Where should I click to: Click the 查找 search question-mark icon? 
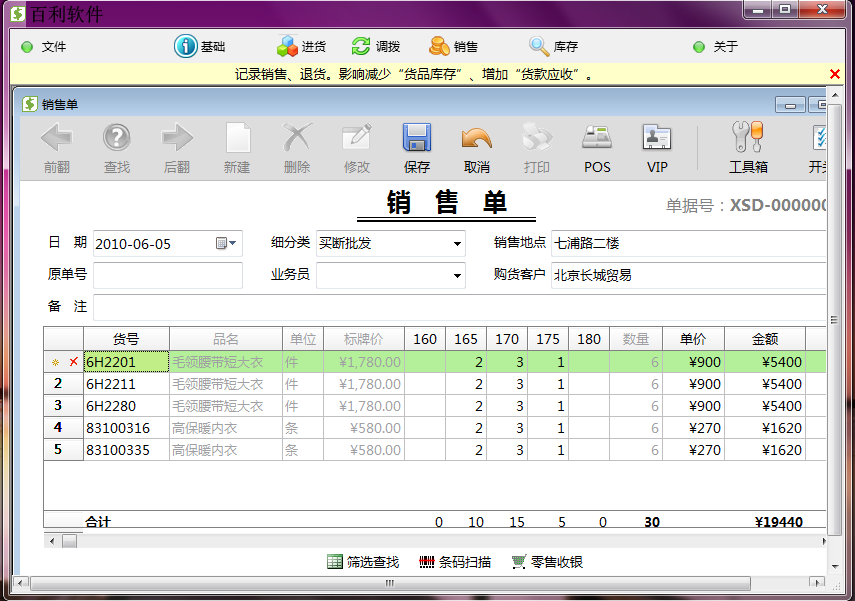(x=117, y=137)
